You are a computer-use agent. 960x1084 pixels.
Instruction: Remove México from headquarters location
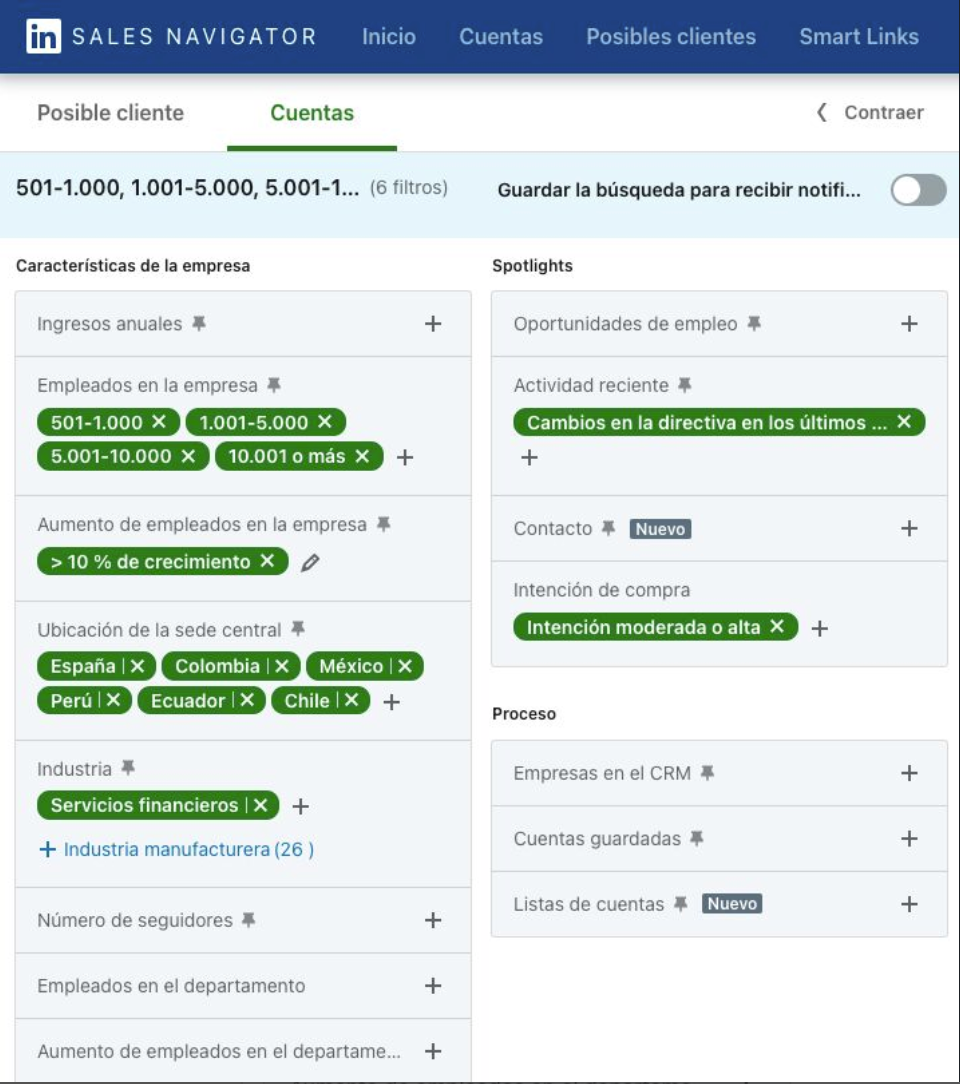tap(405, 666)
